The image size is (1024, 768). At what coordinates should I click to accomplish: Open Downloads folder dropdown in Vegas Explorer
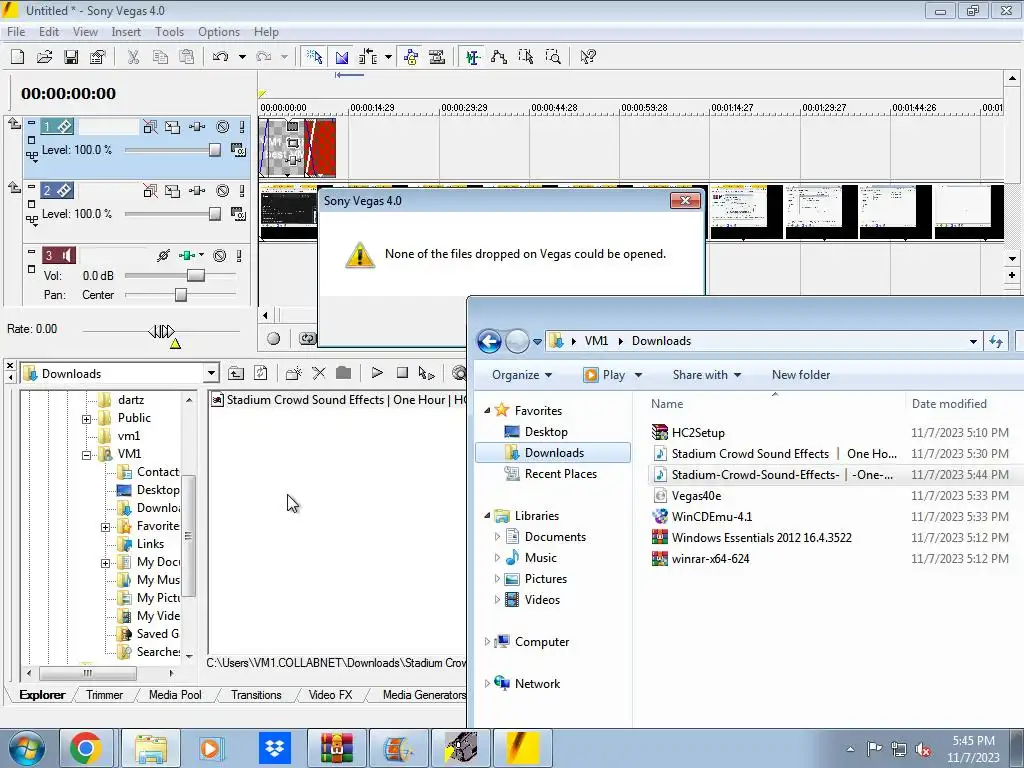(211, 374)
